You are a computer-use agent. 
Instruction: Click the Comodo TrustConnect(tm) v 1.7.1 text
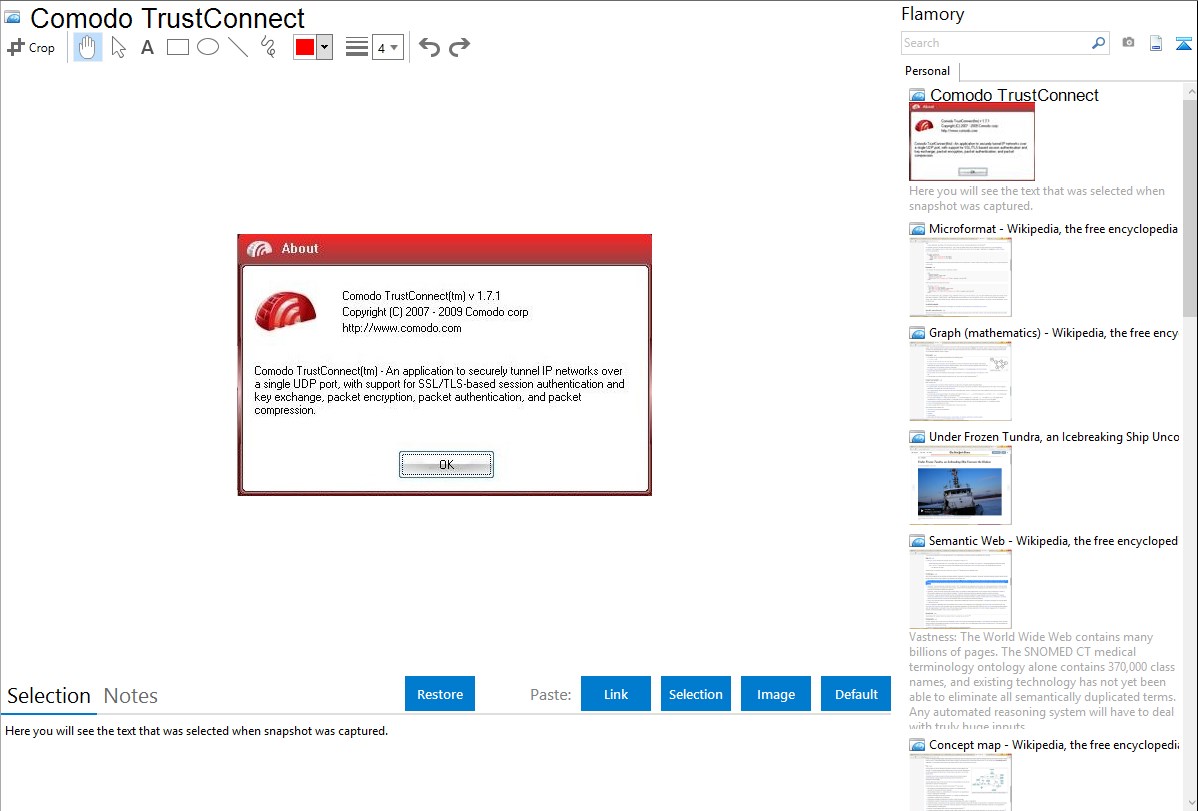tap(421, 296)
